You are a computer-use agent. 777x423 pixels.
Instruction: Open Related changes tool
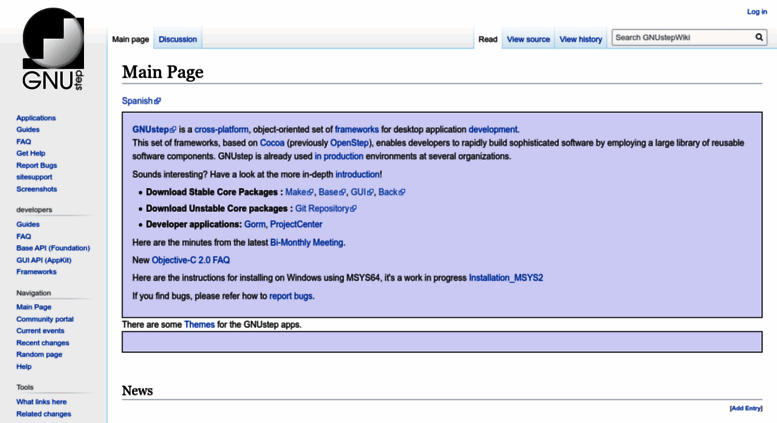tap(44, 414)
